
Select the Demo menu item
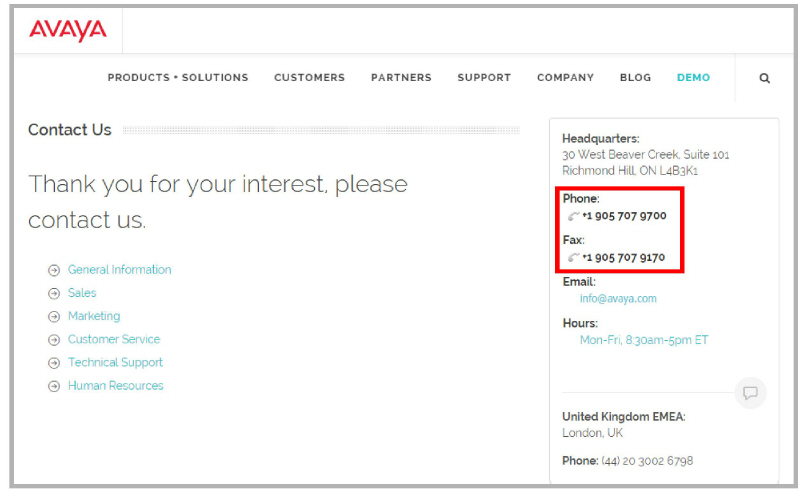[693, 78]
